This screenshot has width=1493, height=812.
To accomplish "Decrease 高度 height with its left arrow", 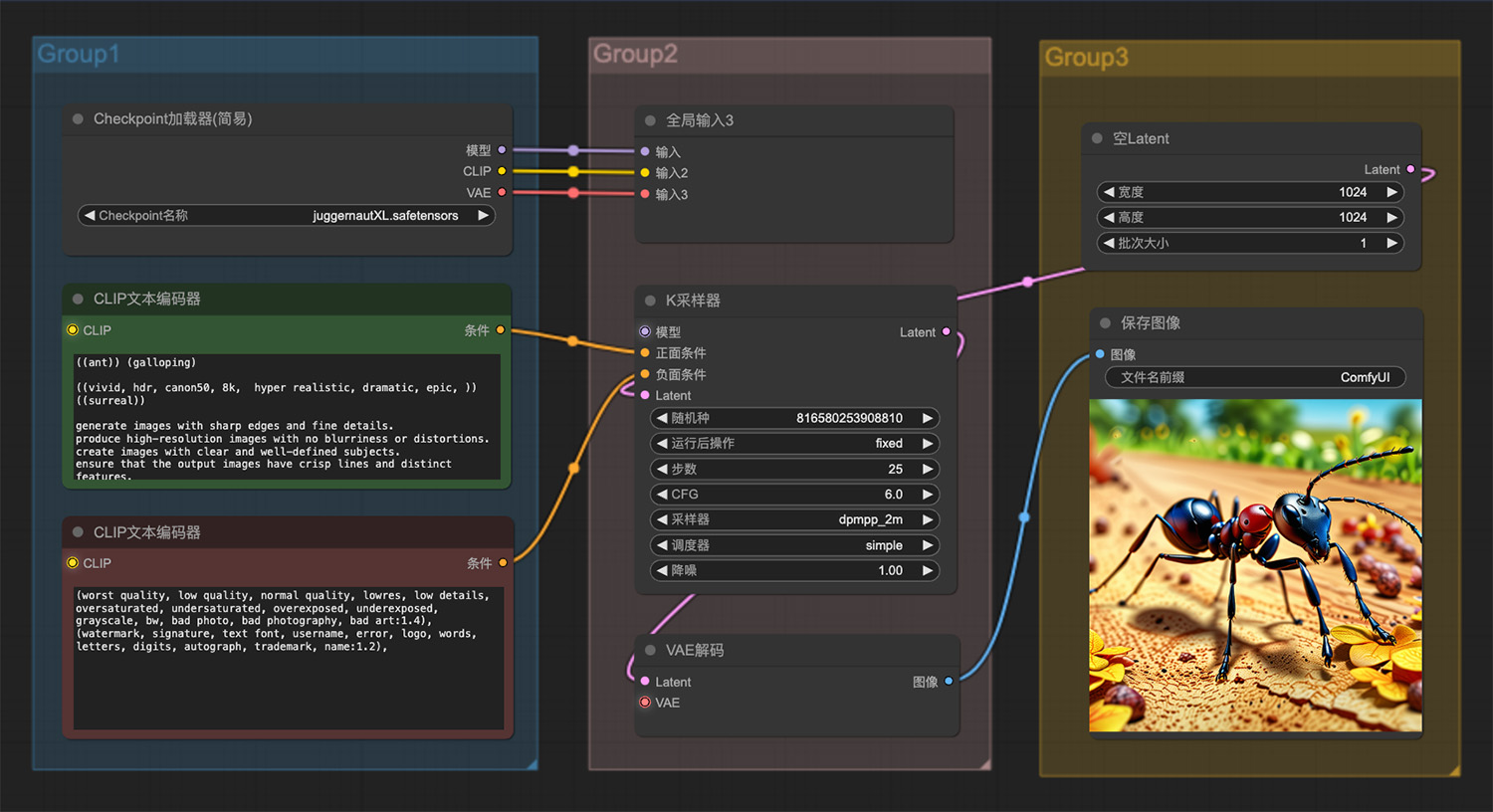I will [1109, 217].
